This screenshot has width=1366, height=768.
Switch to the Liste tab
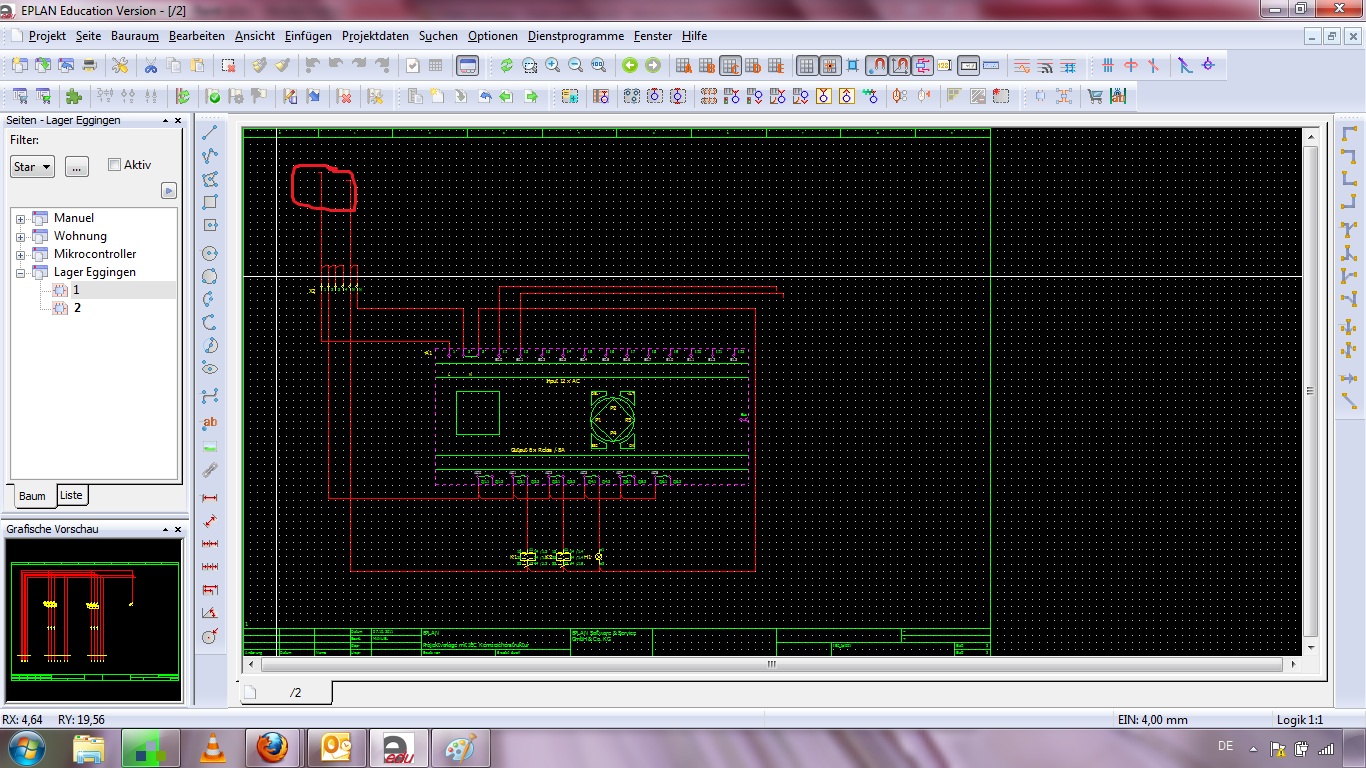point(71,495)
